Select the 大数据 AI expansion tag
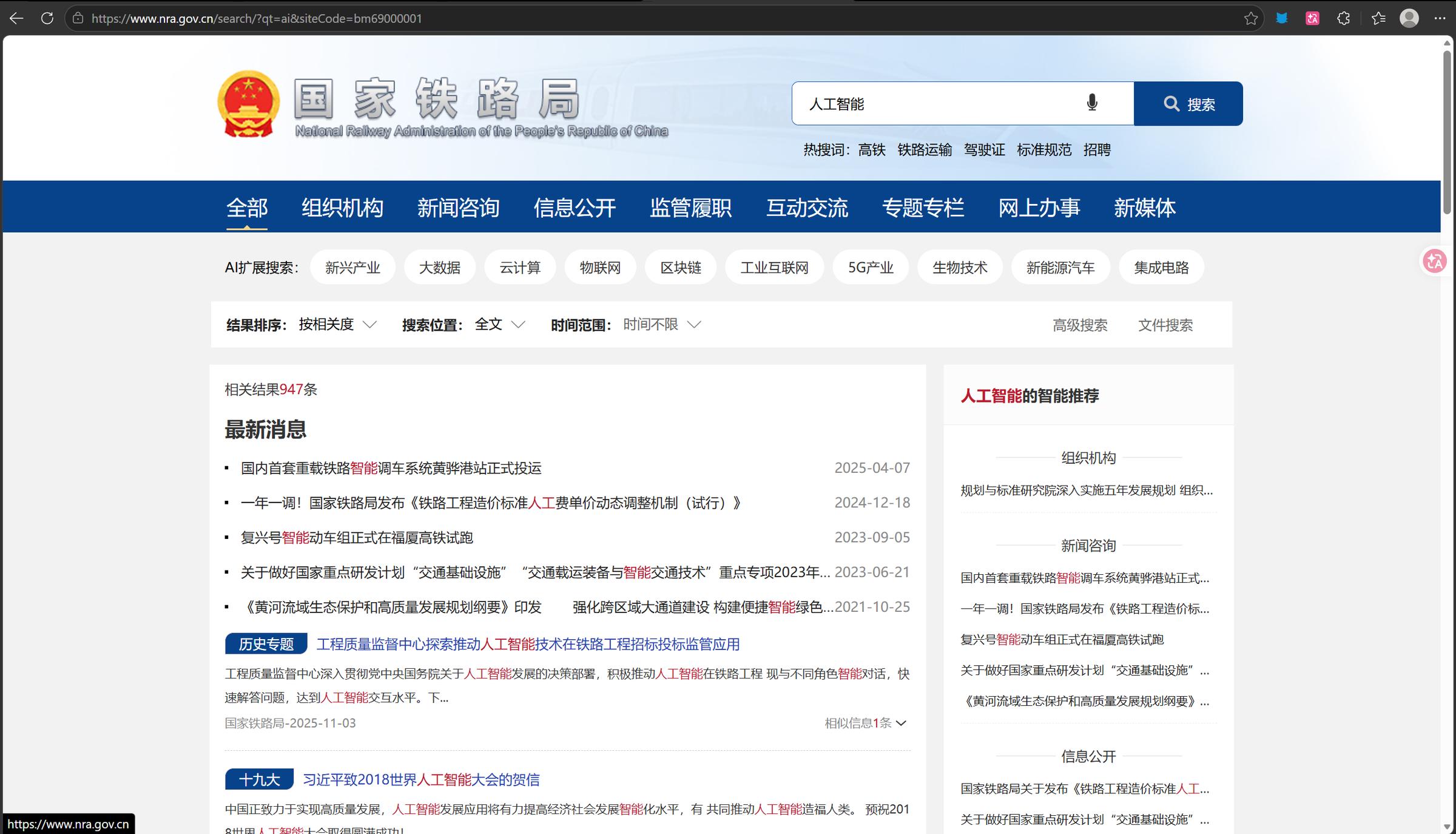1456x834 pixels. pyautogui.click(x=439, y=268)
